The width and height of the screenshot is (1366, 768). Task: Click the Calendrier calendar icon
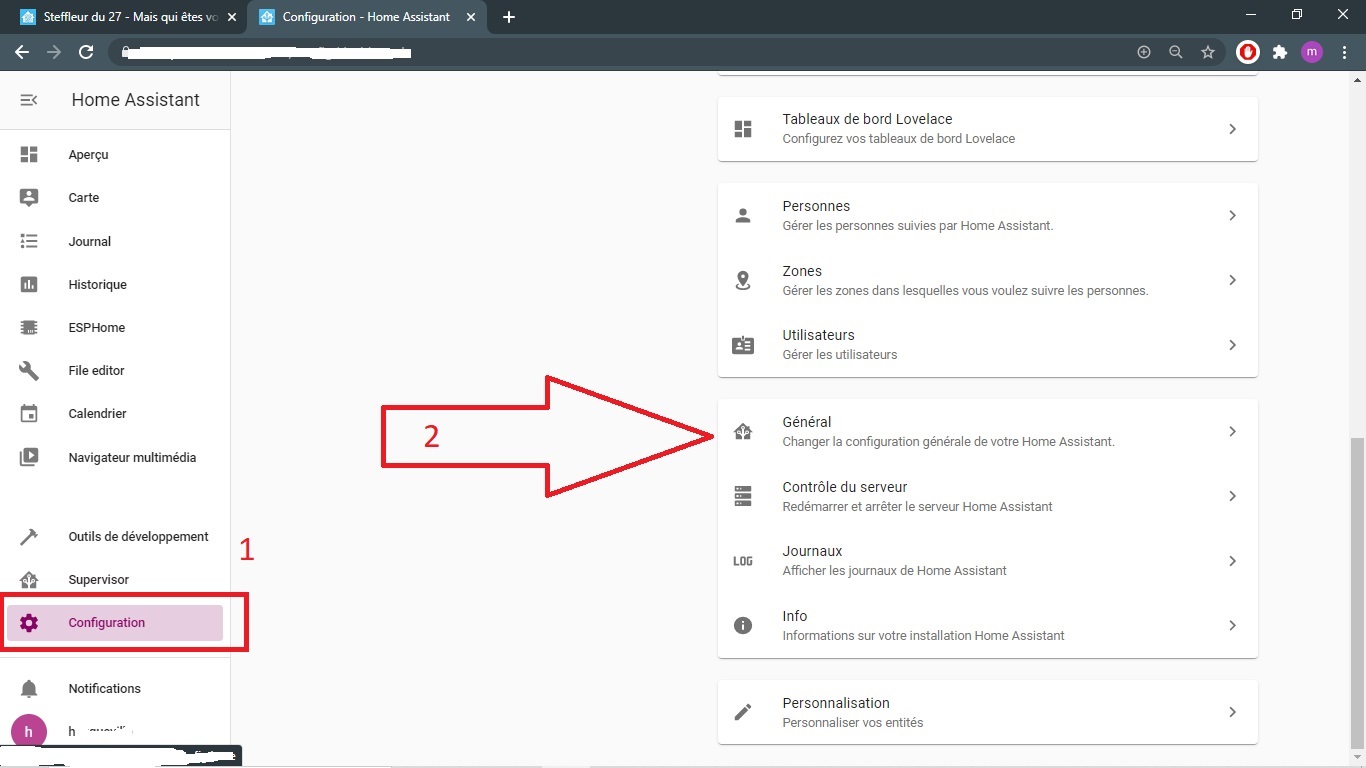[x=29, y=414]
